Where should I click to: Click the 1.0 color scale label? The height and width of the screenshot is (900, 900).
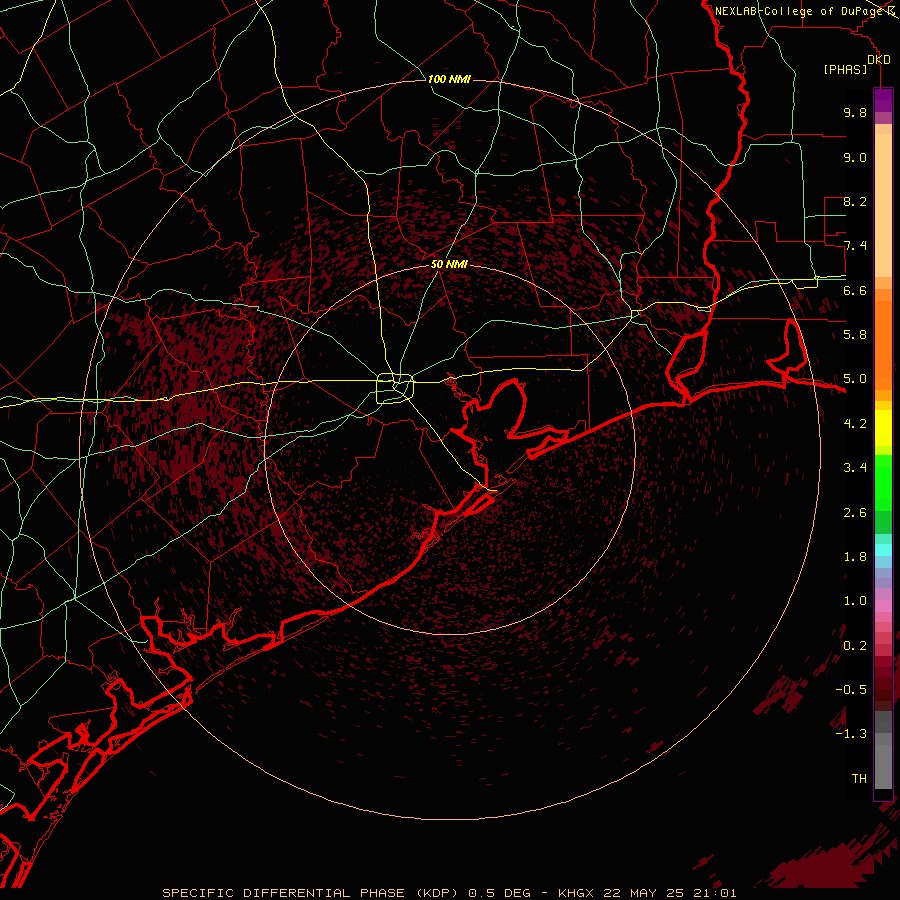pos(855,601)
